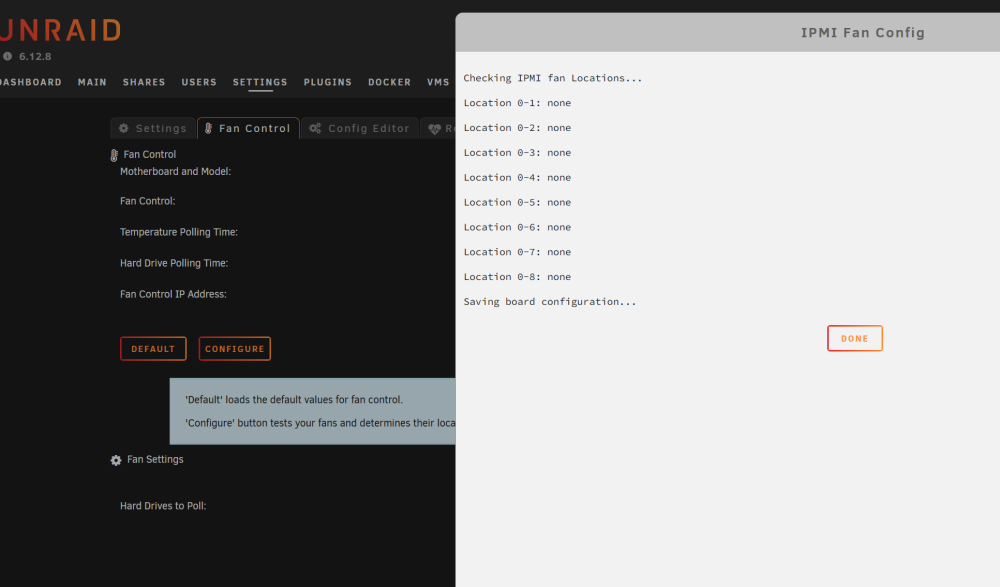Switch to the Fan Control tab
The image size is (1000, 587).
point(248,128)
